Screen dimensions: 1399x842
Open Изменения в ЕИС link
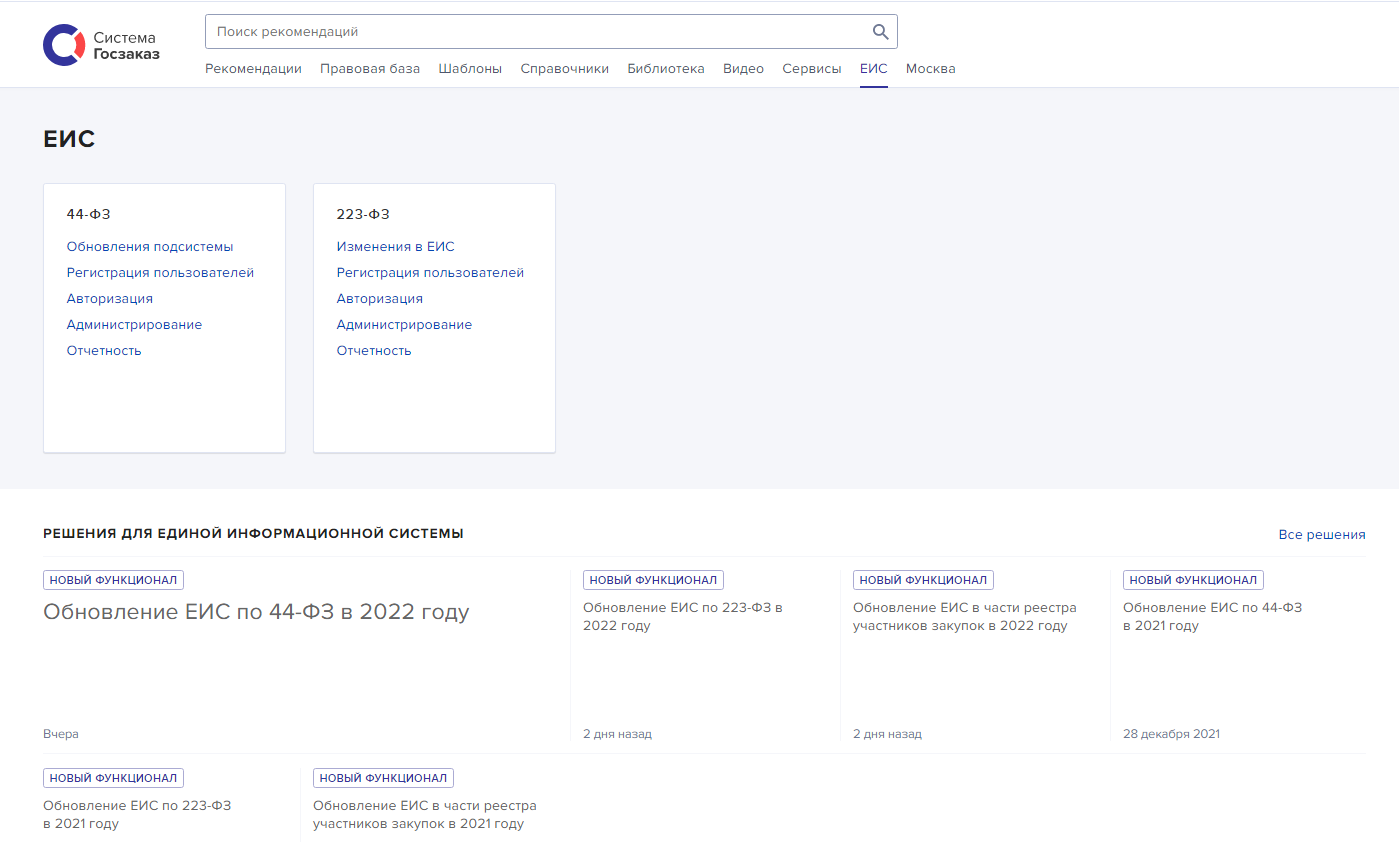point(395,247)
